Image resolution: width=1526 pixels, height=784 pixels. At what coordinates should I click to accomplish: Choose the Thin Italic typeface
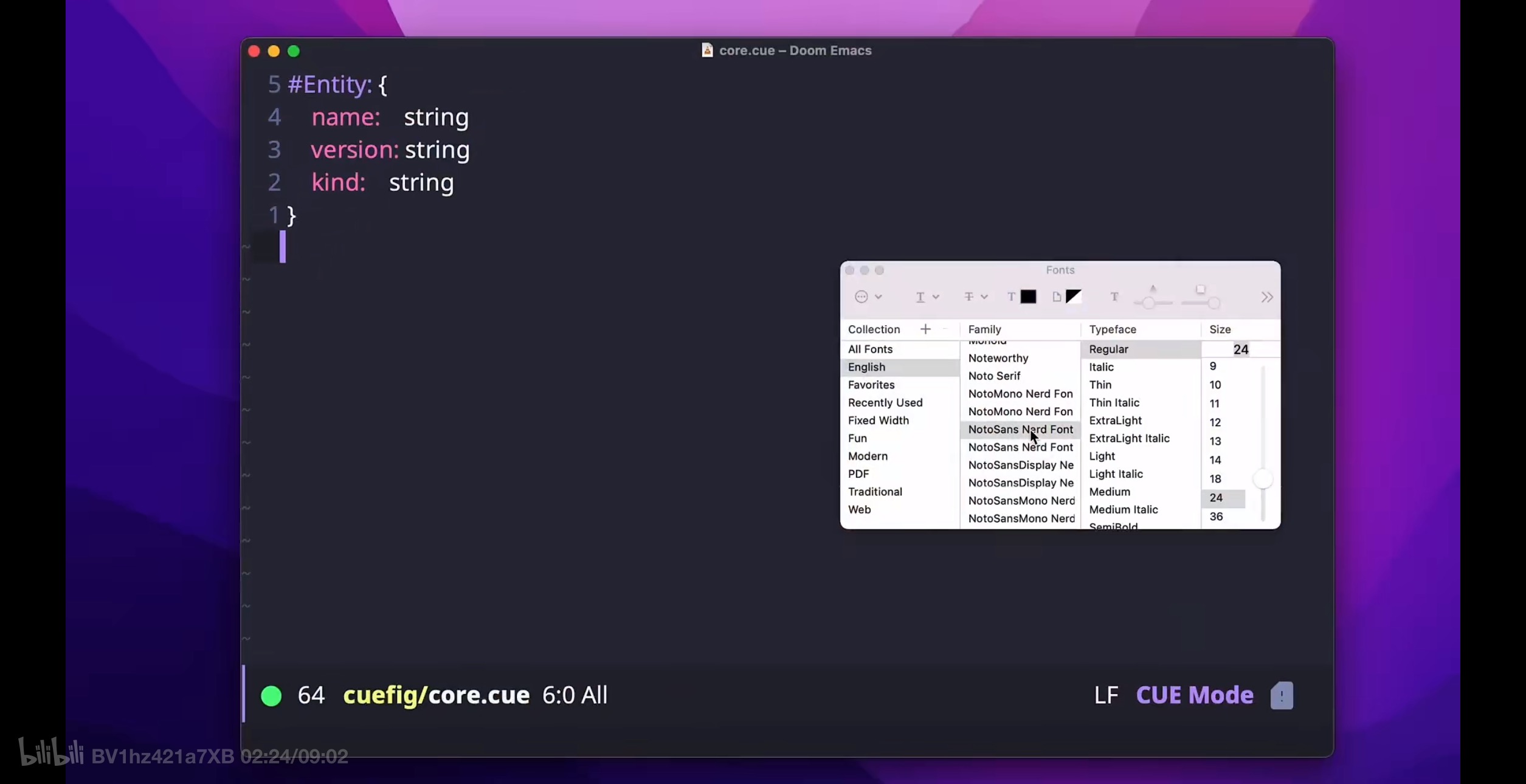(x=1141, y=402)
